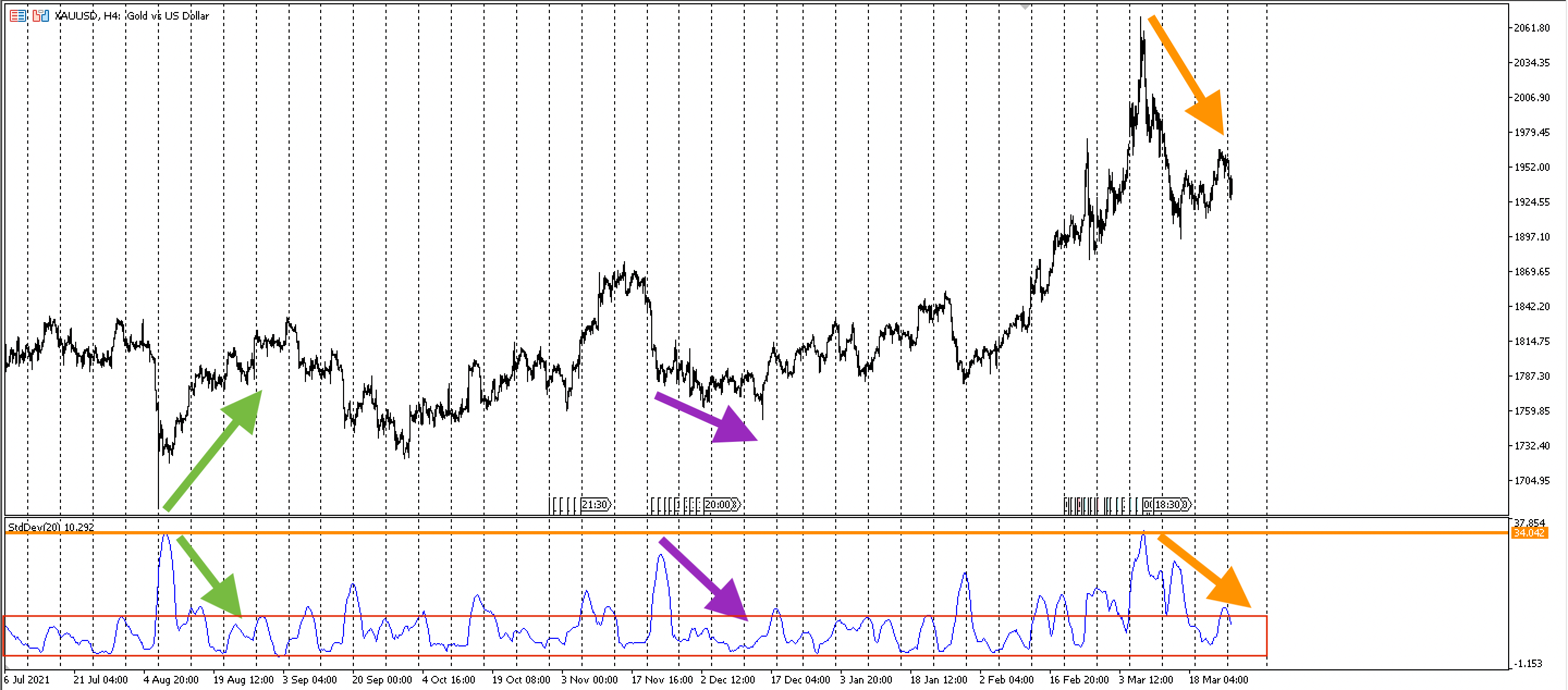Screen dimensions: 1568x690
Task: Click the 3 Nov 00:00 time axis label
Action: click(589, 680)
